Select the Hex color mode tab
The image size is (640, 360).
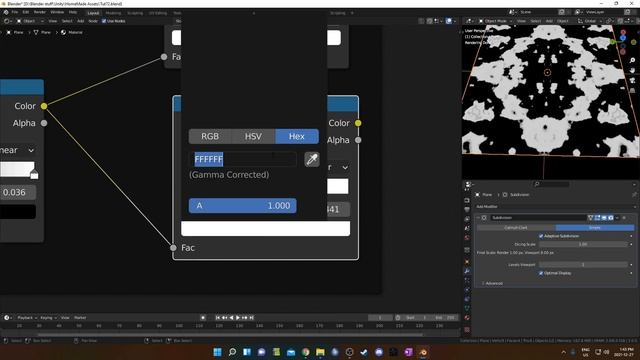(297, 136)
